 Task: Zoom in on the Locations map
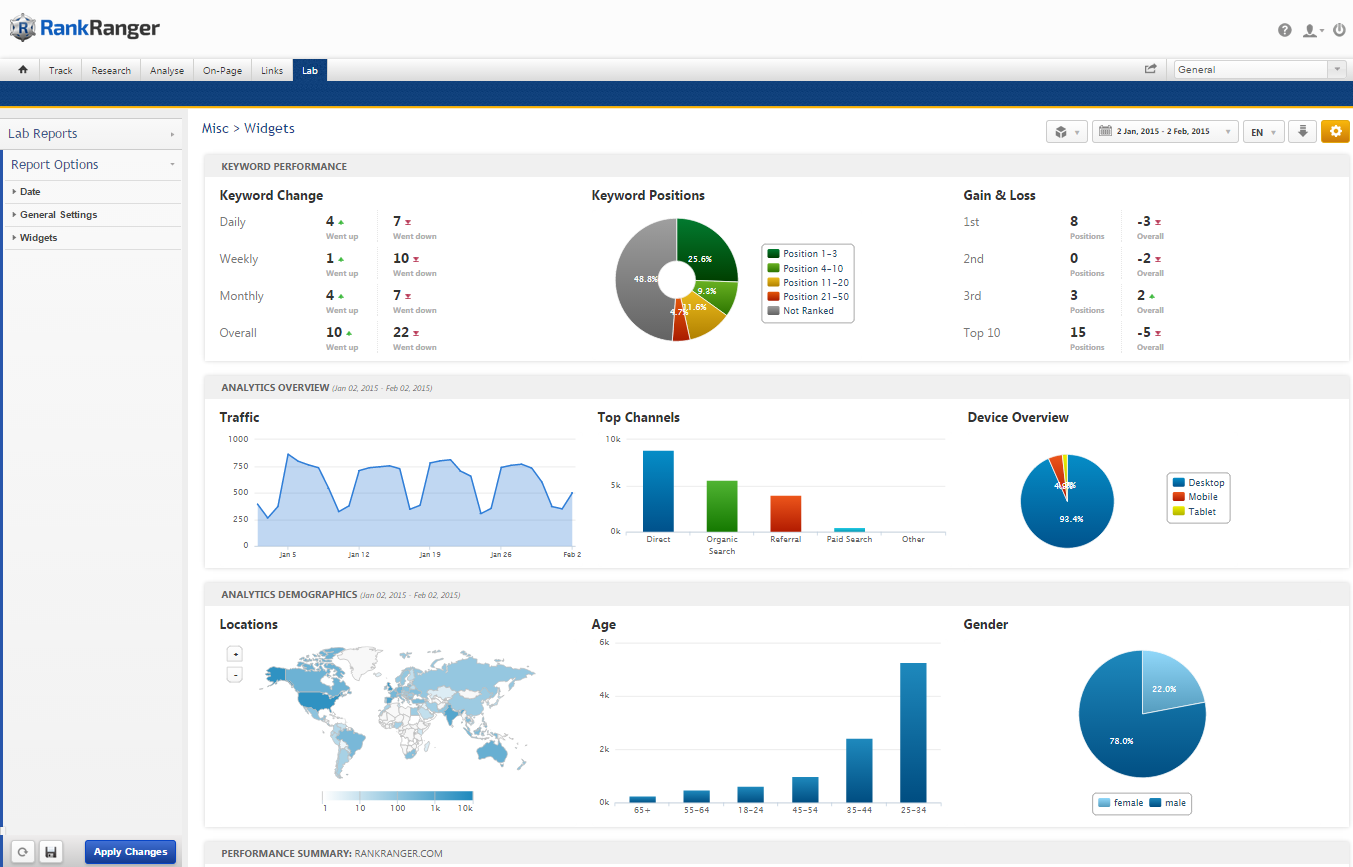pyautogui.click(x=235, y=654)
